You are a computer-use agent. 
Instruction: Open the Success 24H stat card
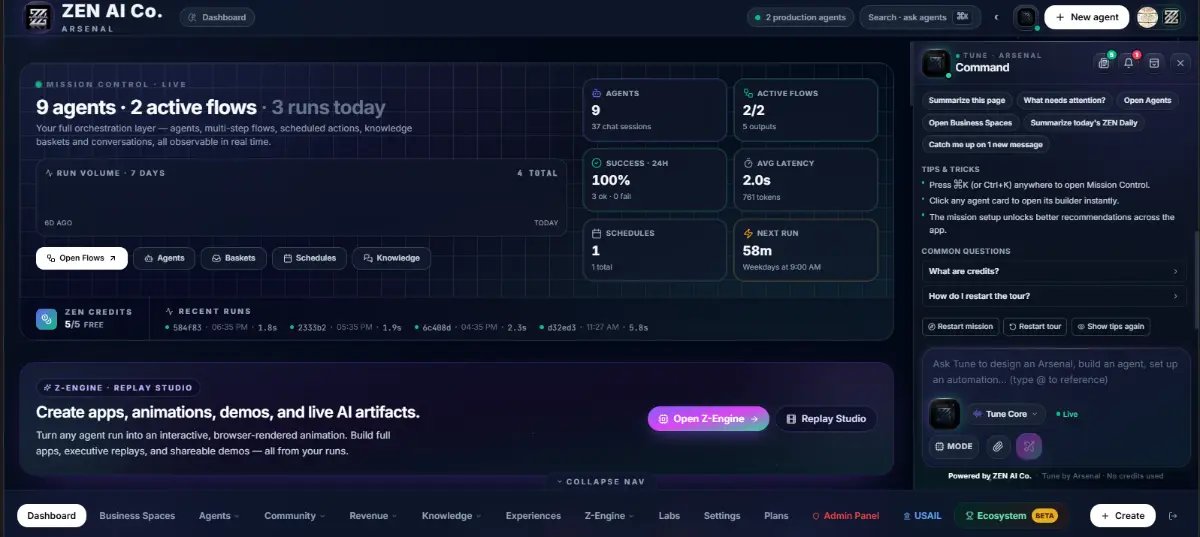pyautogui.click(x=655, y=180)
